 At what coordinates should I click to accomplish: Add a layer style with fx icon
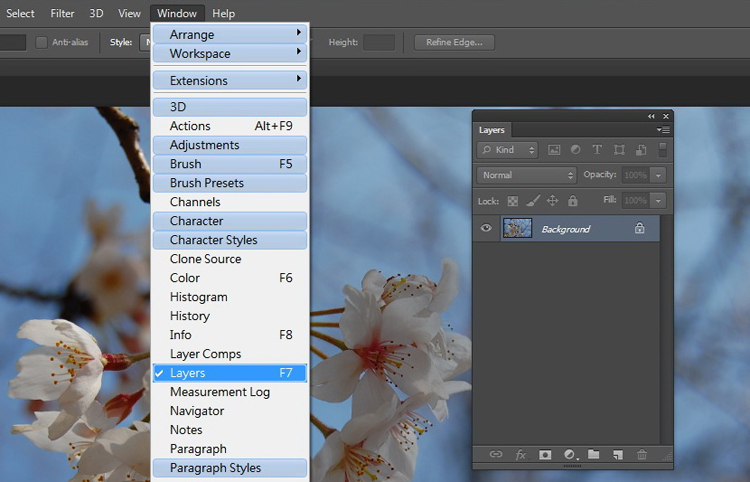[x=520, y=454]
